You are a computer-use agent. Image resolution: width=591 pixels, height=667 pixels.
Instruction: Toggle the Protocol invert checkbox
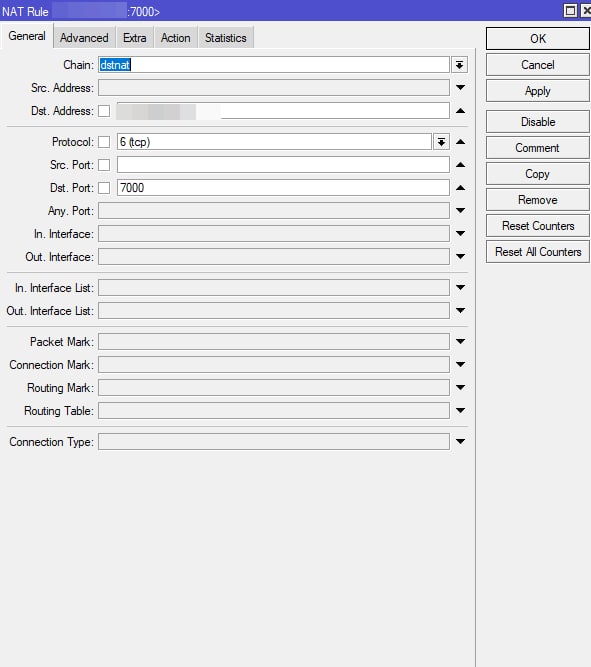pyautogui.click(x=104, y=142)
